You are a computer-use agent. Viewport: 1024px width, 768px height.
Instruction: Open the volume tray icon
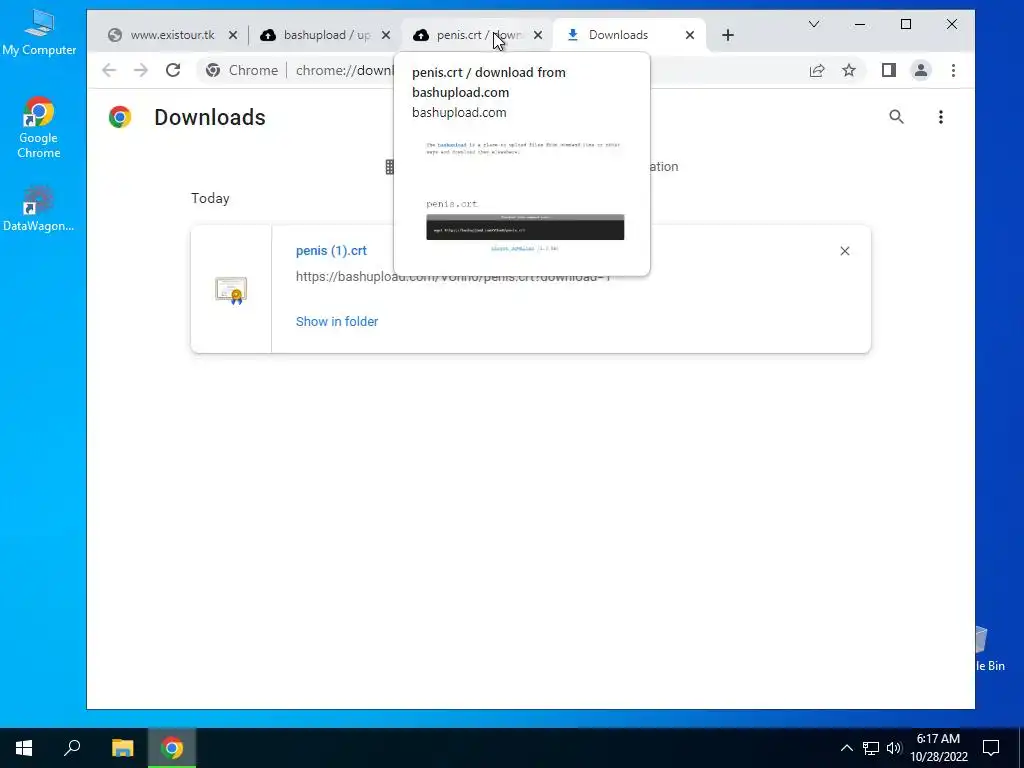click(894, 748)
